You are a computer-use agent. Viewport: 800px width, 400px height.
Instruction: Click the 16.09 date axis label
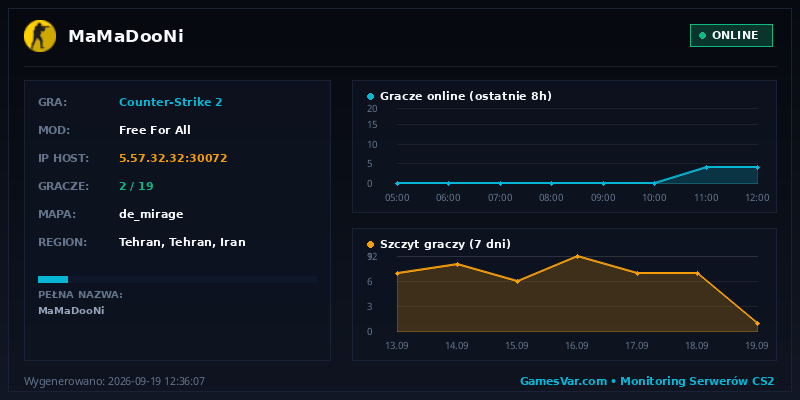point(577,345)
